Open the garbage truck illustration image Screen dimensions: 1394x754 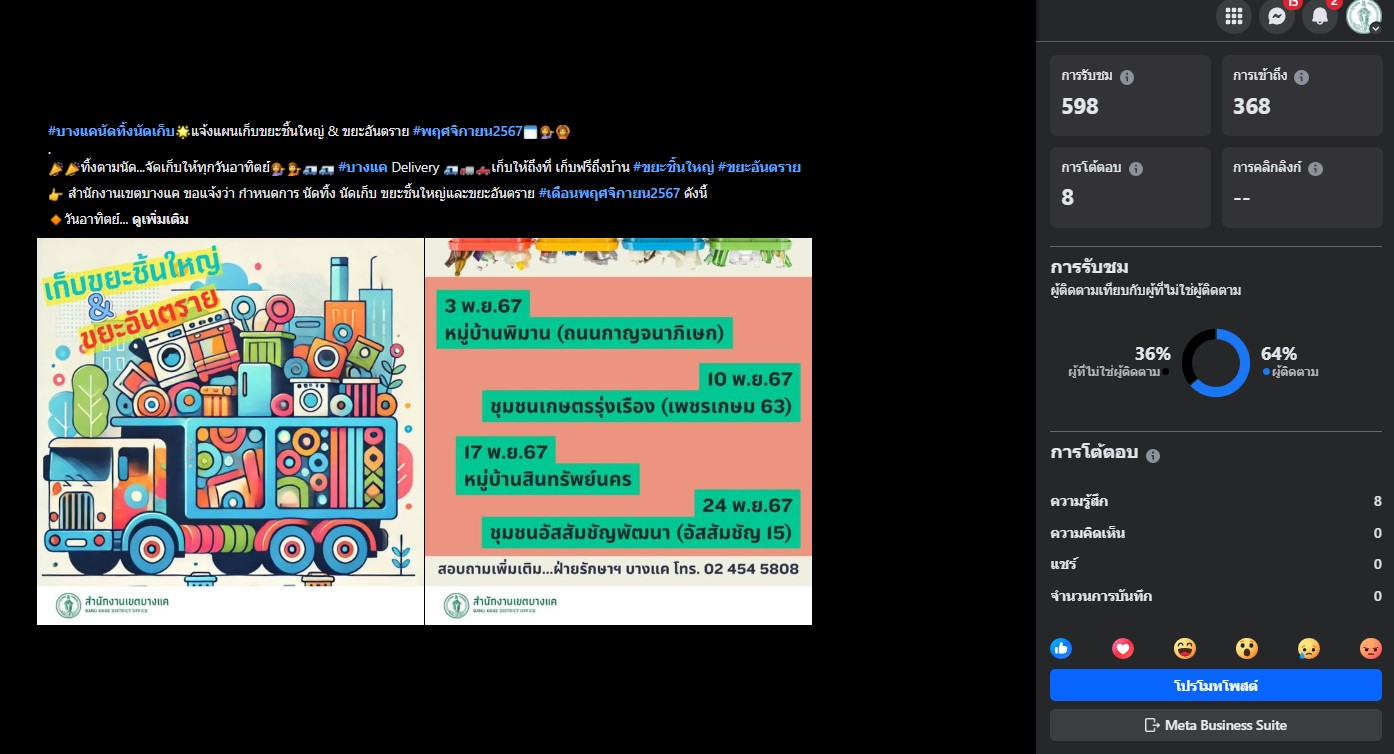[x=230, y=431]
